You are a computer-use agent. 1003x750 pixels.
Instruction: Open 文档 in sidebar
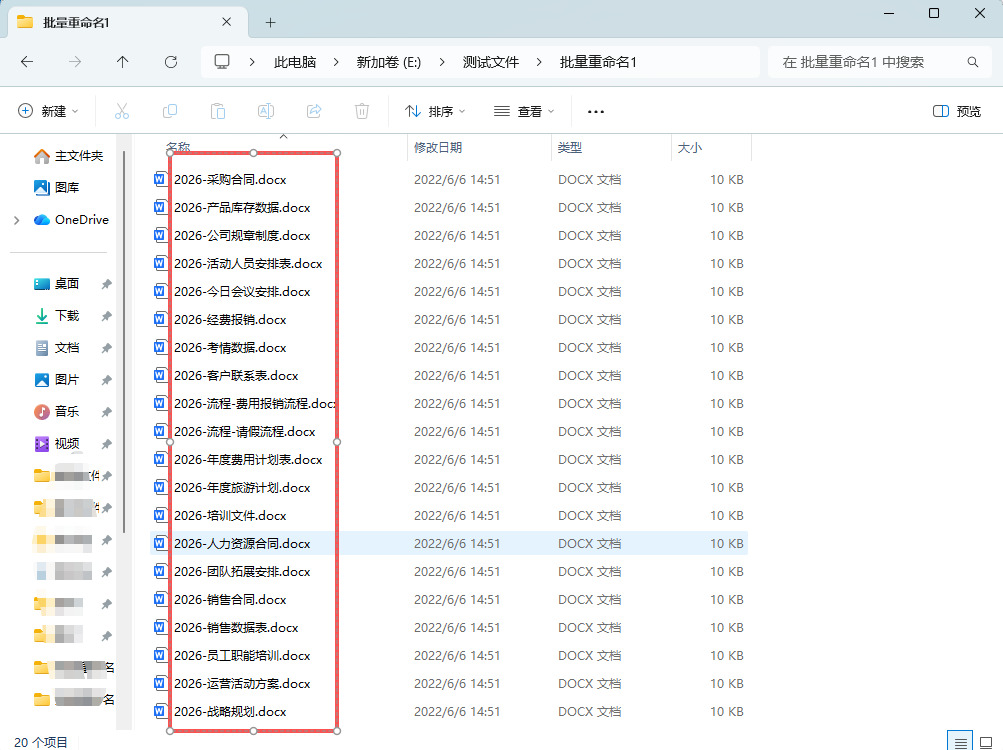point(56,347)
